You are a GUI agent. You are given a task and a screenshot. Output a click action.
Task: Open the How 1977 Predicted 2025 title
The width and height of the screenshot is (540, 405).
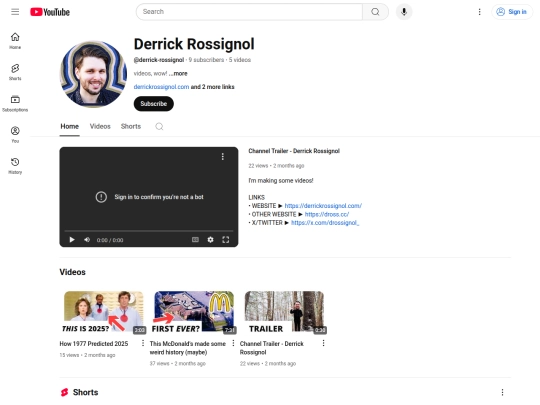pos(94,344)
